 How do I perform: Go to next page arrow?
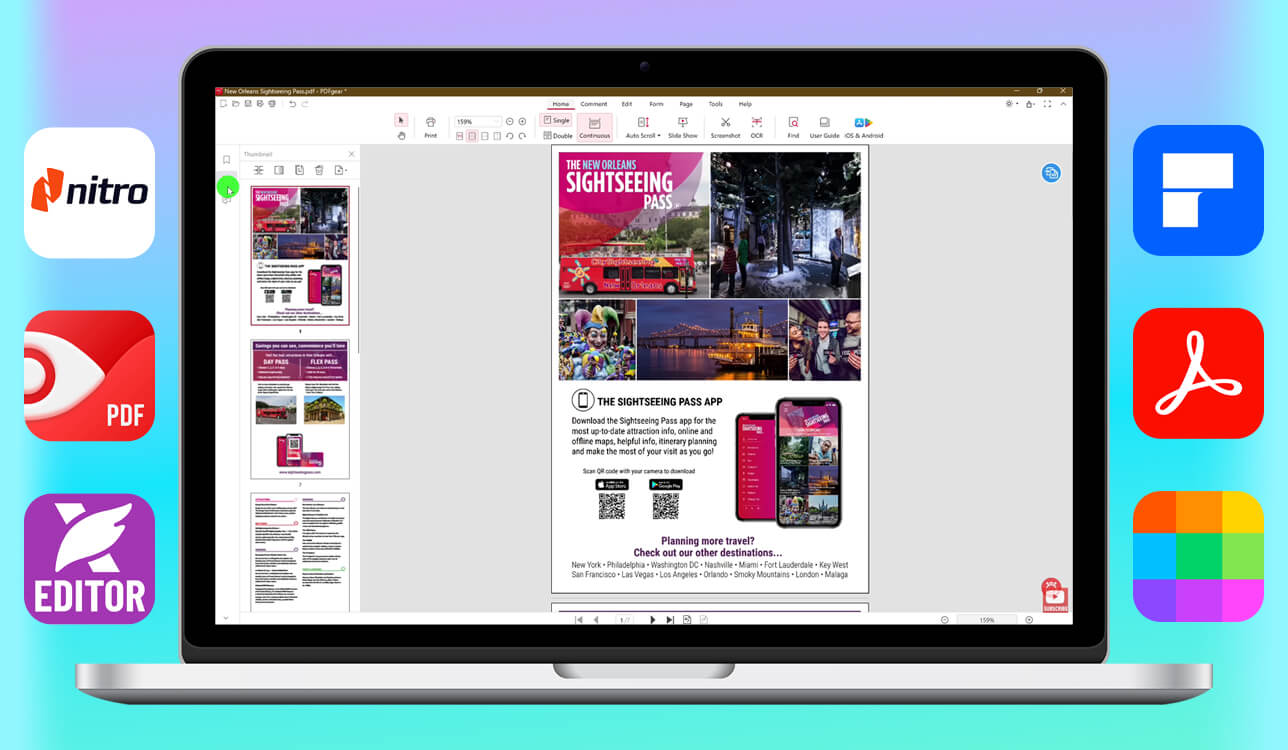click(x=652, y=620)
